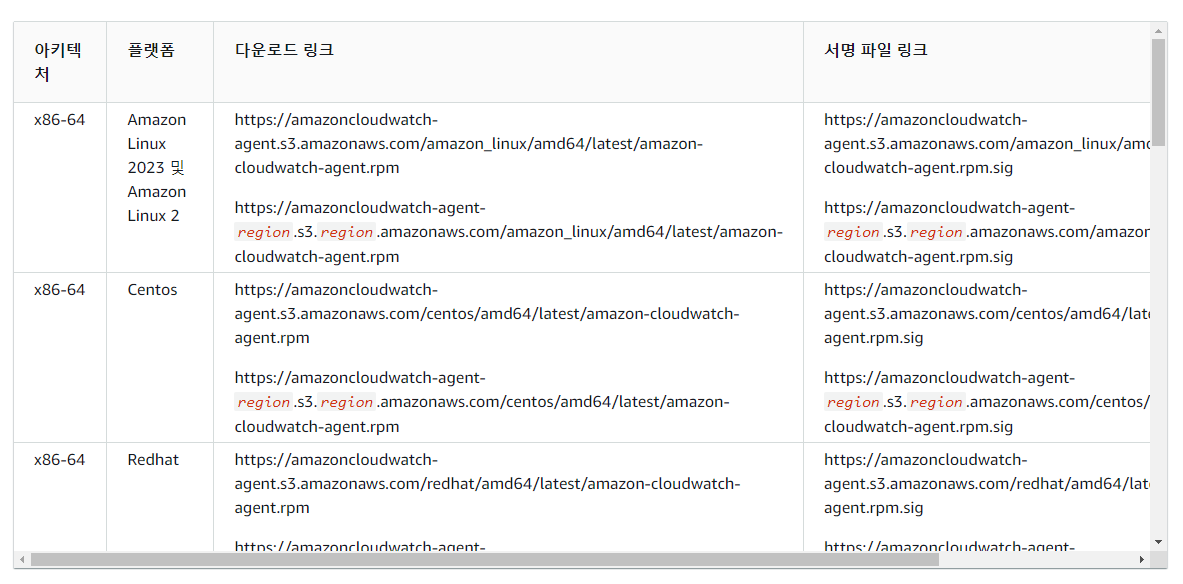Screen dimensions: 1183x584
Task: Click the vertical scrollbar down arrow
Action: (1158, 542)
